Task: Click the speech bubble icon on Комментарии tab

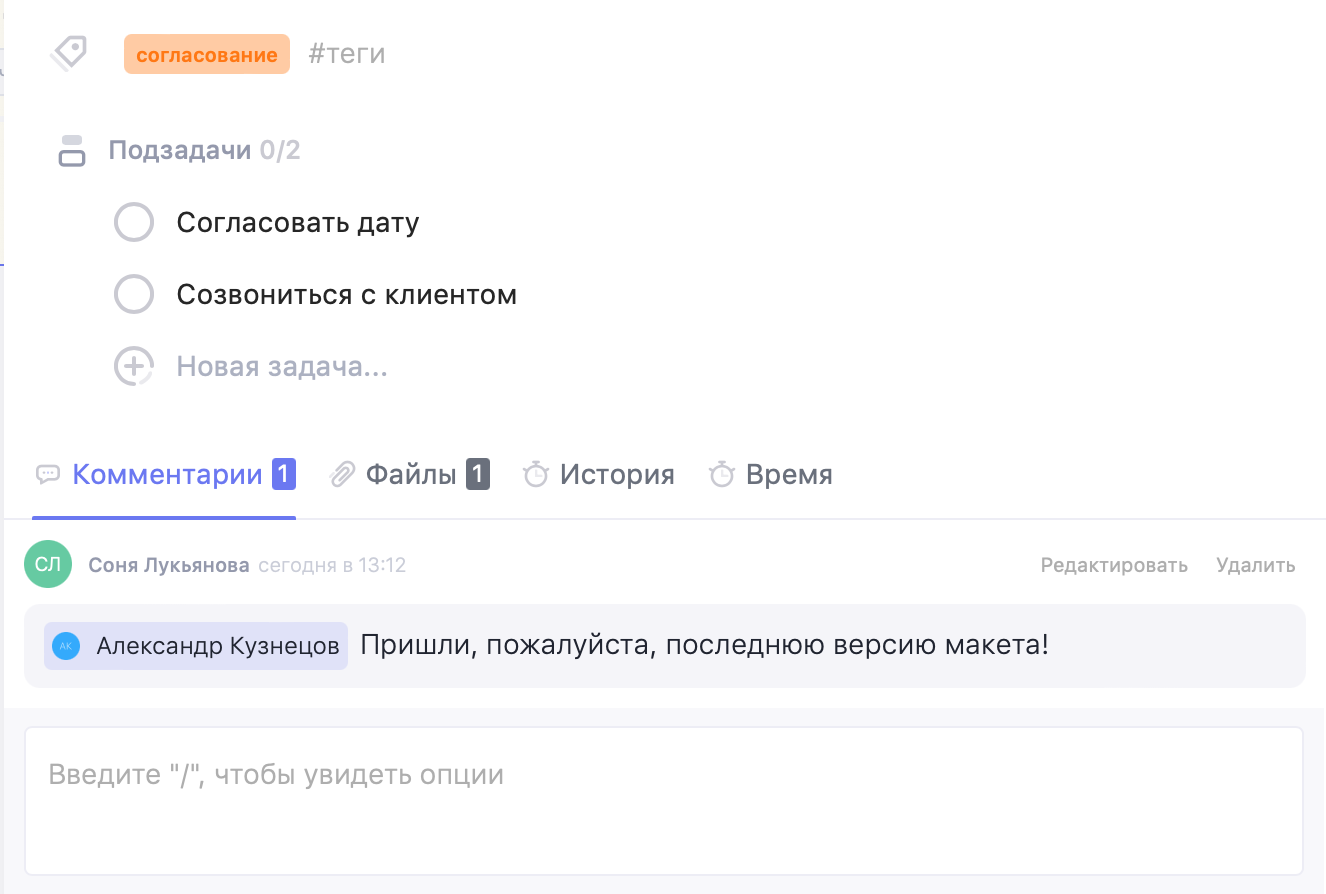Action: [x=47, y=474]
